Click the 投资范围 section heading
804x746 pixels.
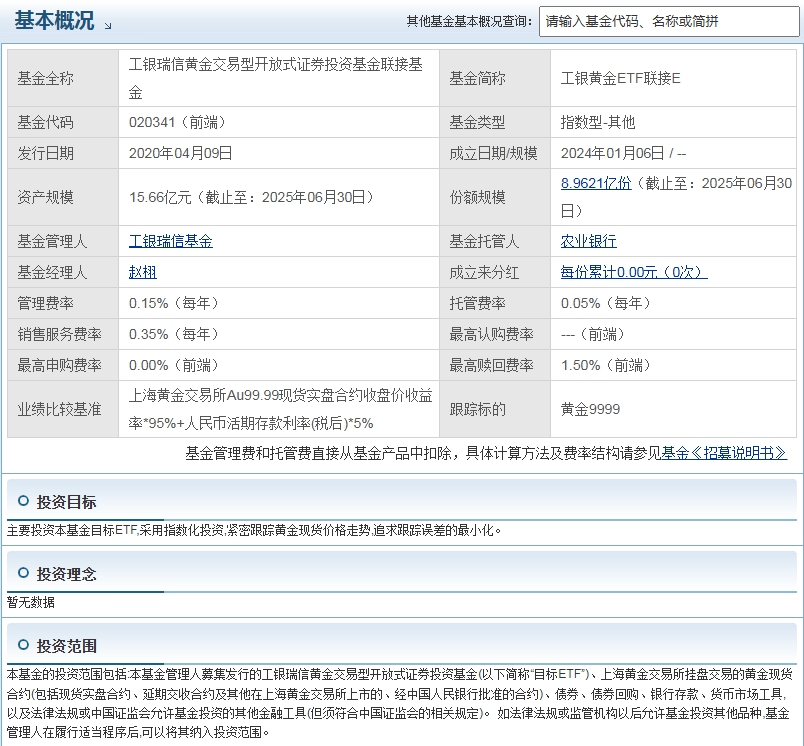click(66, 646)
